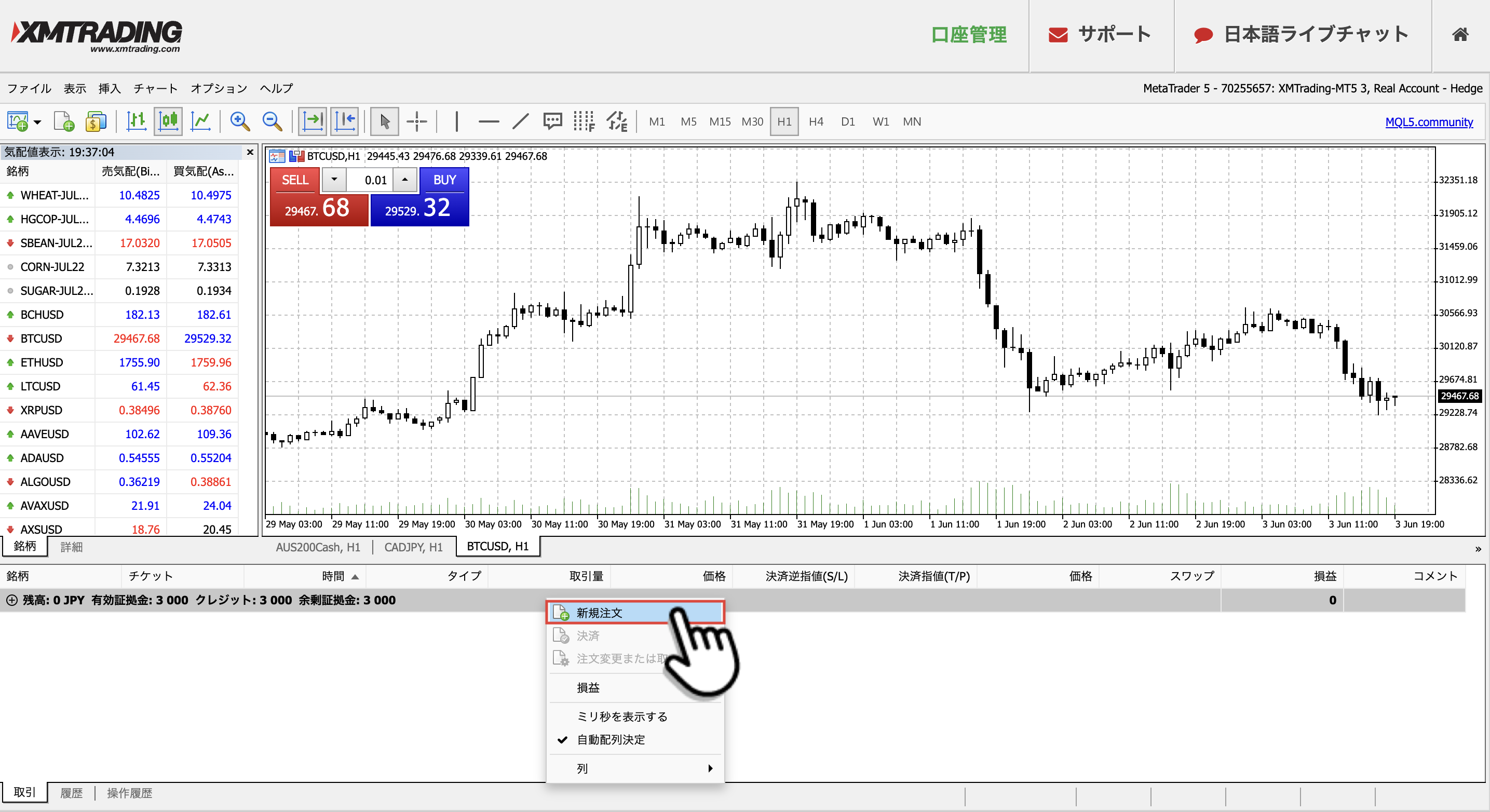The height and width of the screenshot is (812, 1490).
Task: Select ミリ秒を表示する in context menu
Action: coord(635,716)
